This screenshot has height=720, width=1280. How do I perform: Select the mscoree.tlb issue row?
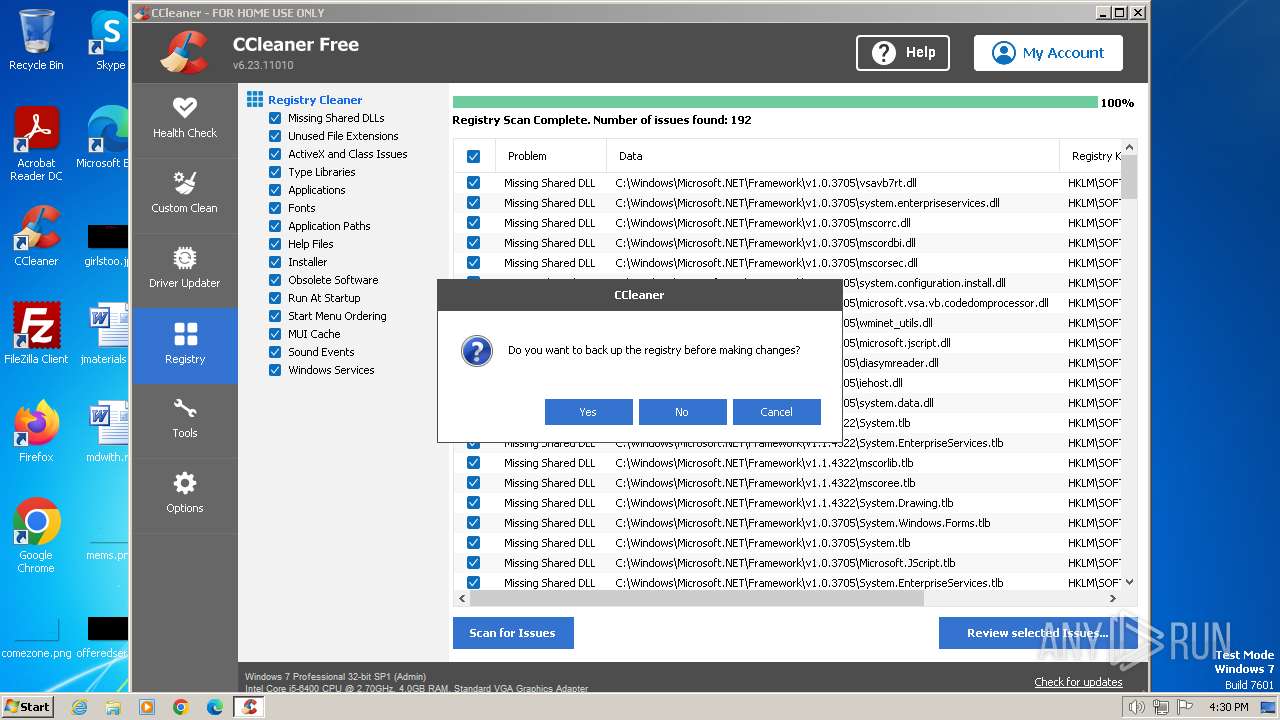tap(787, 483)
